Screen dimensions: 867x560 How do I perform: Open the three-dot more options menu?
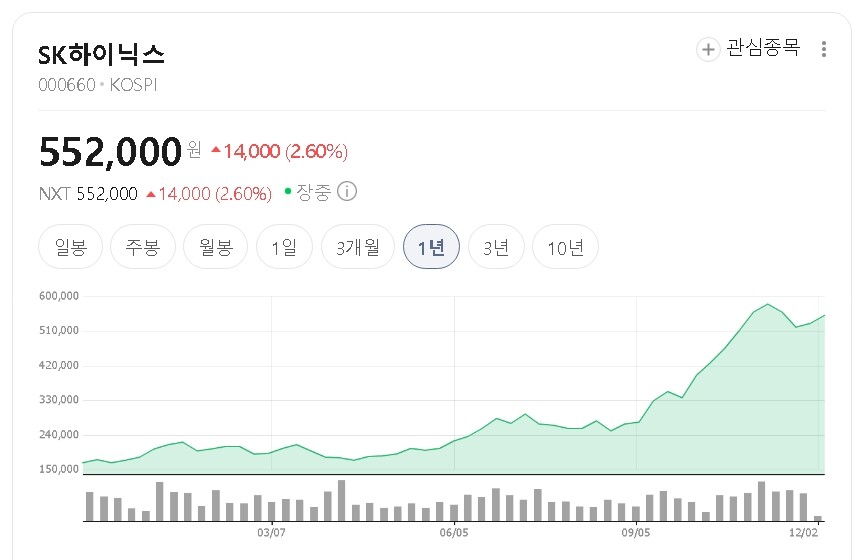coord(823,49)
